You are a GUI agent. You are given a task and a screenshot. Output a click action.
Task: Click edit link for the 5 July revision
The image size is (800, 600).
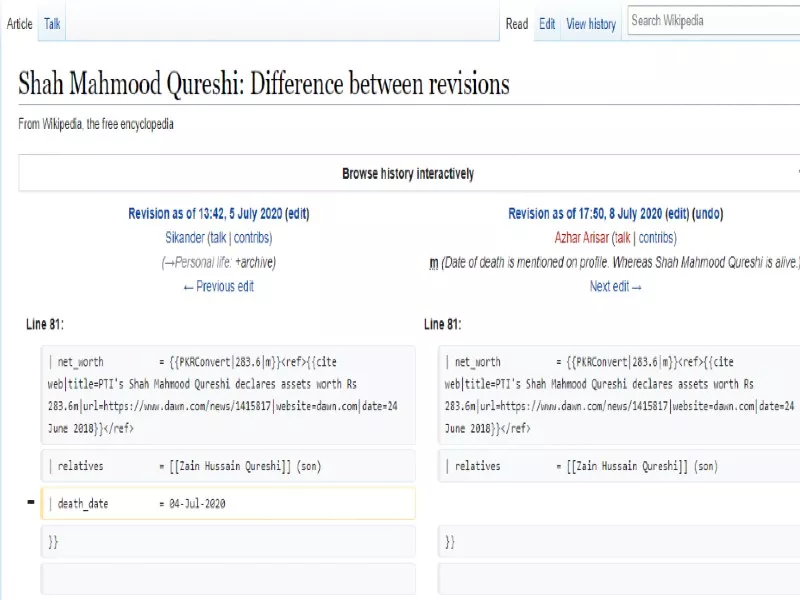[297, 213]
